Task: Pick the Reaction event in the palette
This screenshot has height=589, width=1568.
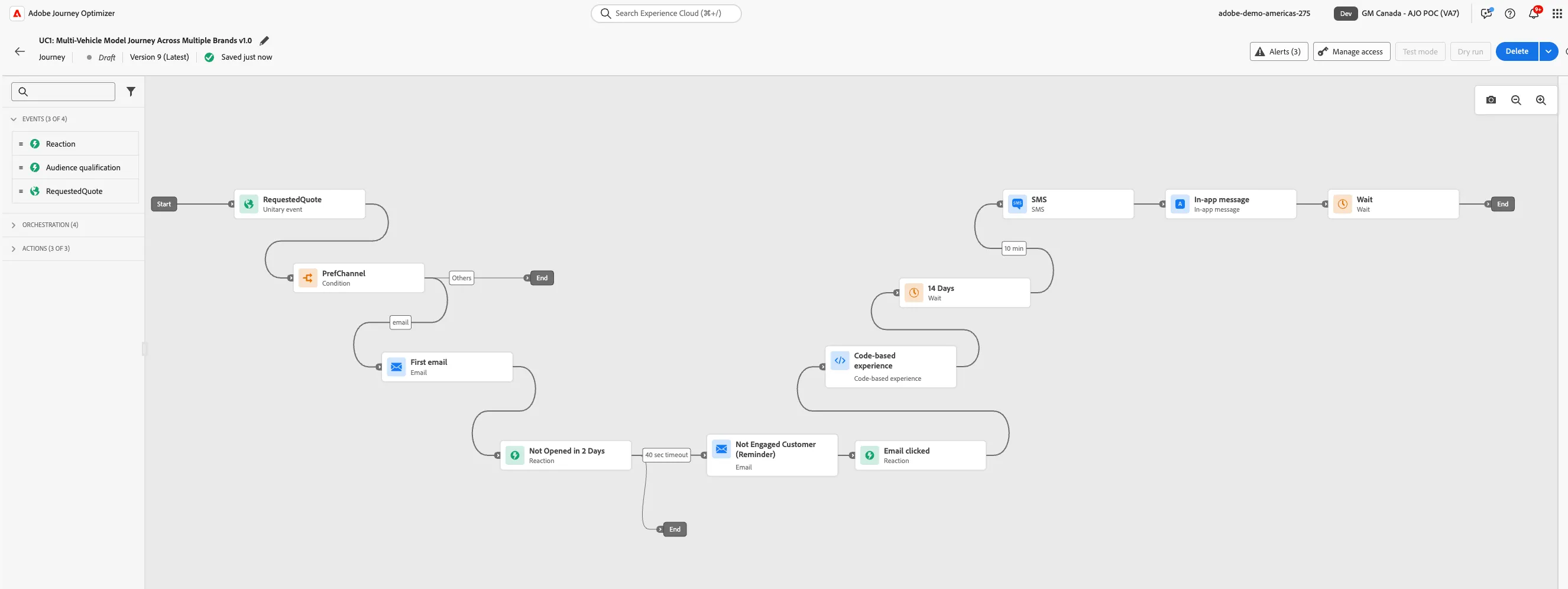Action: point(76,144)
